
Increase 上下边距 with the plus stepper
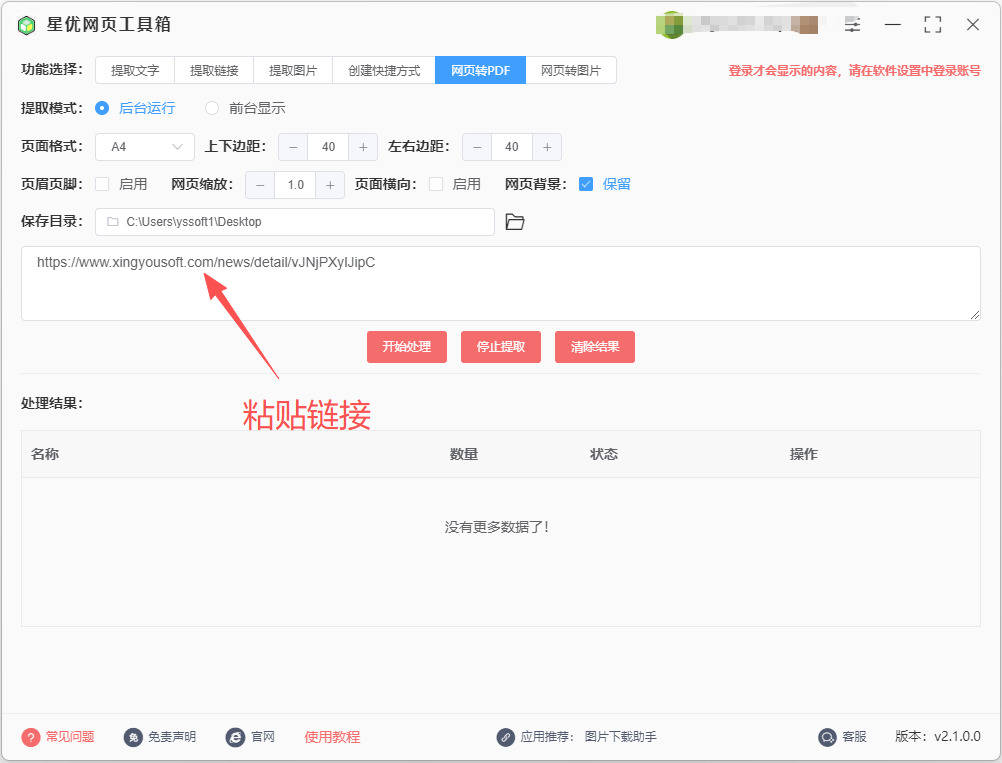pyautogui.click(x=362, y=147)
